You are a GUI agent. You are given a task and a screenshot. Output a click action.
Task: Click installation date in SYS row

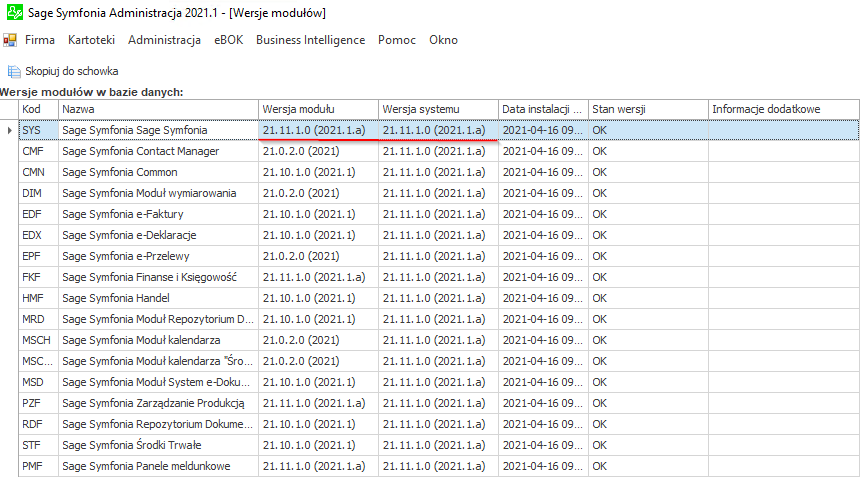point(544,130)
